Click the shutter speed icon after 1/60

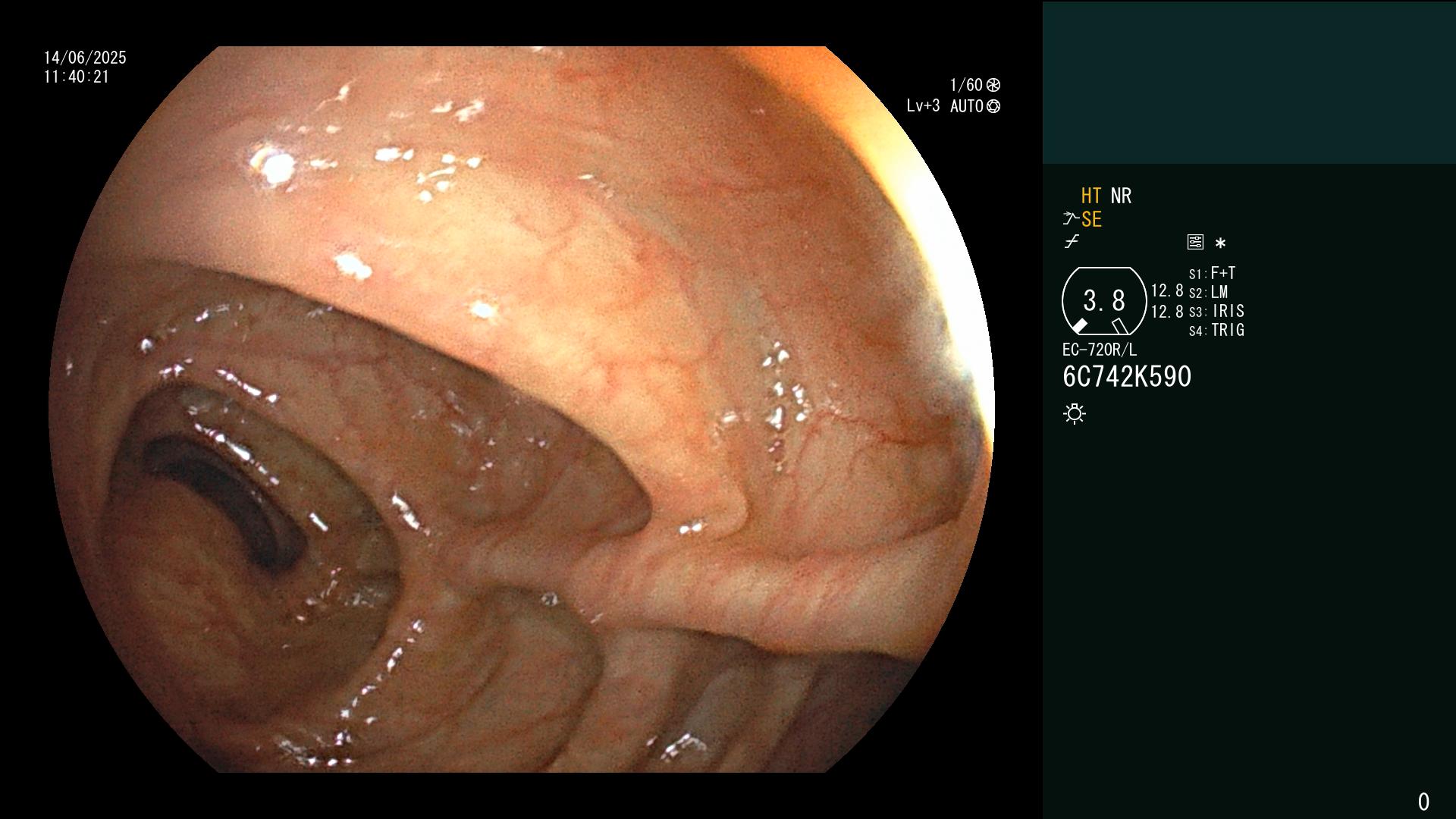(993, 85)
